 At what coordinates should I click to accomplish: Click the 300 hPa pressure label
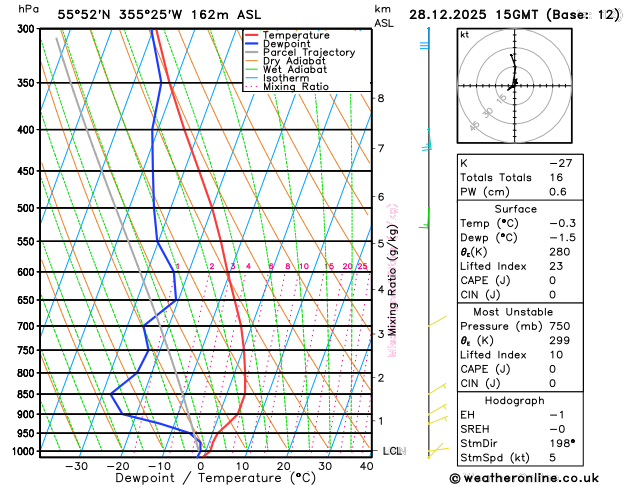click(28, 28)
